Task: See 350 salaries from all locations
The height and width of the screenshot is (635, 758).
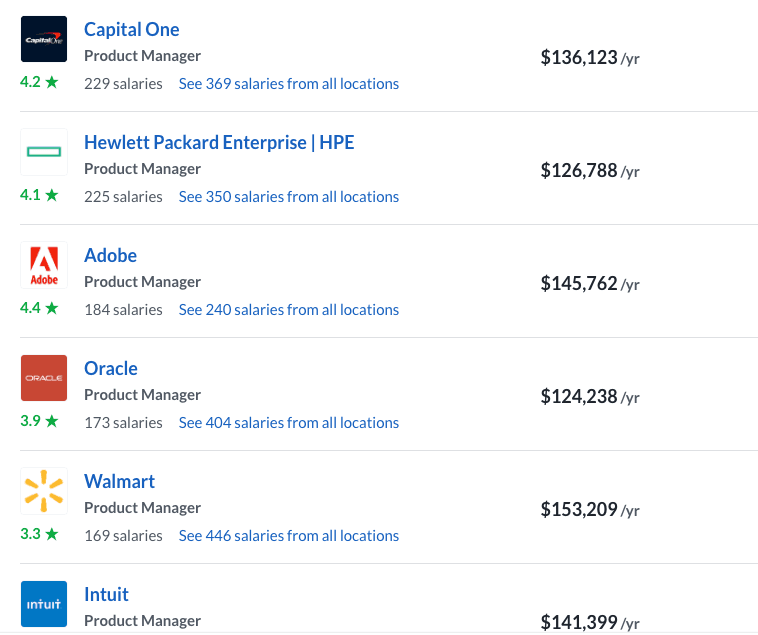Action: [289, 197]
